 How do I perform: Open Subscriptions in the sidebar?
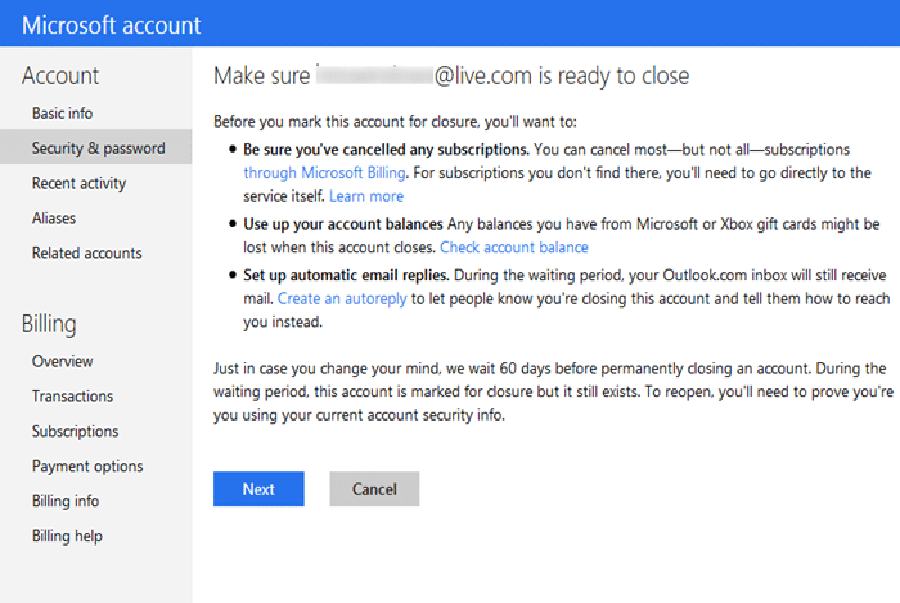pyautogui.click(x=75, y=431)
